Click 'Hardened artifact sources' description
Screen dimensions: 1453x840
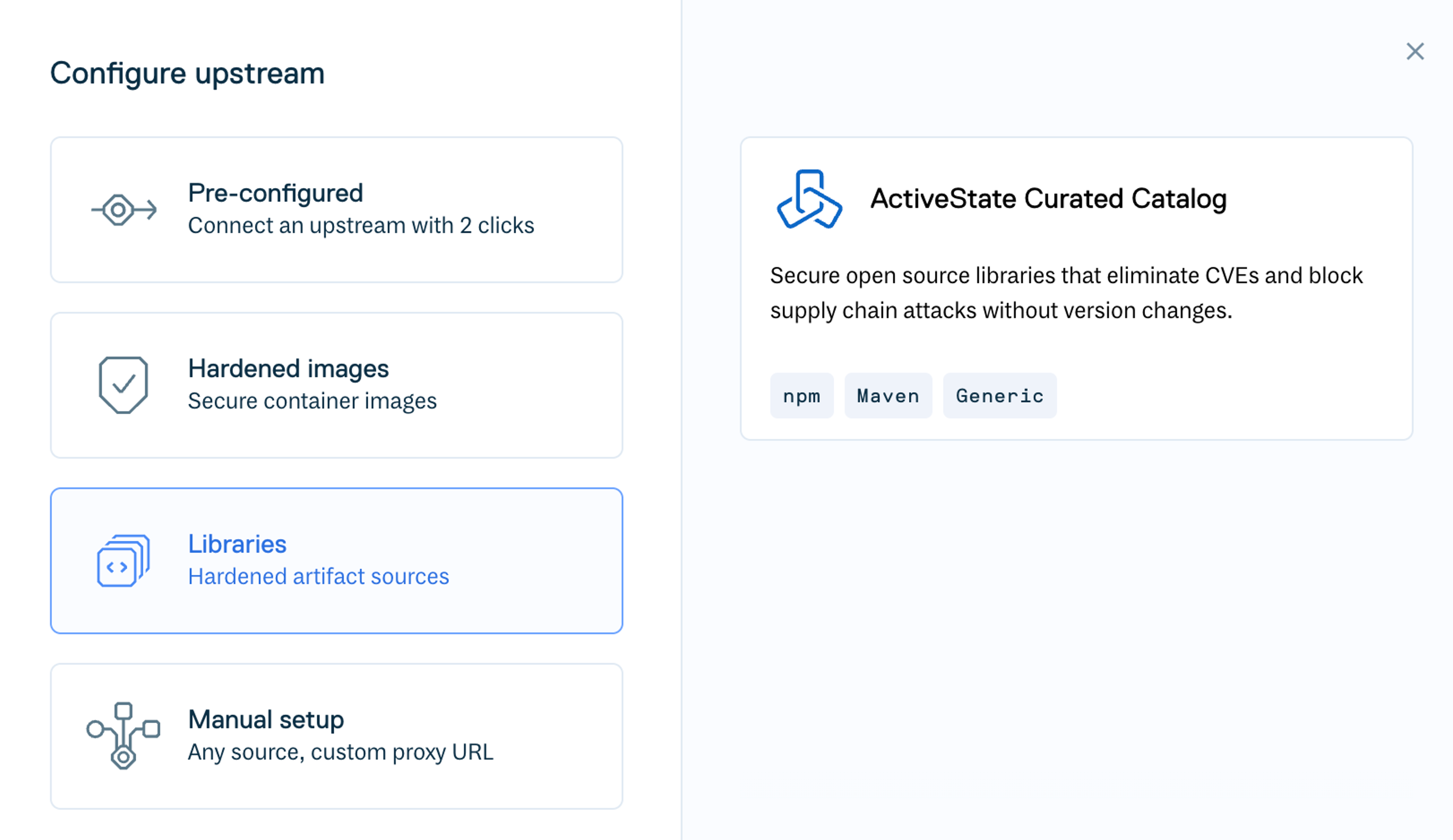pyautogui.click(x=318, y=577)
